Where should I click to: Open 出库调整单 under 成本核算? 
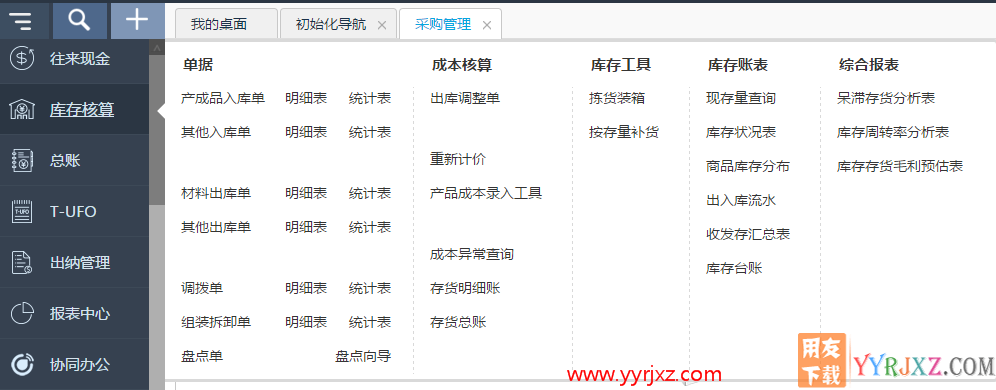465,98
